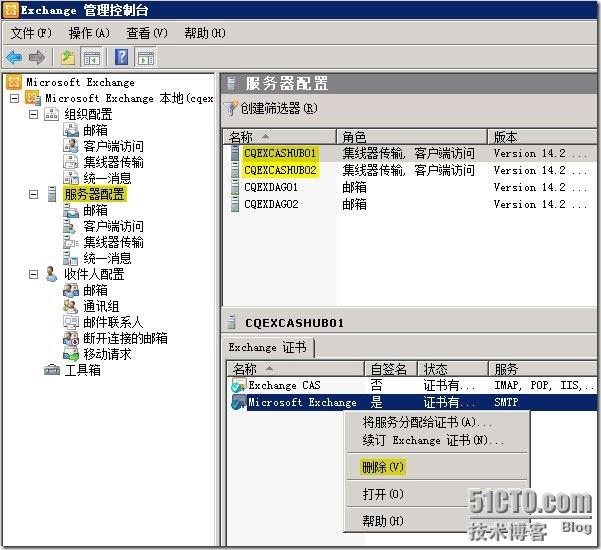This screenshot has width=601, height=550.
Task: Collapse the Server Configuration (服务器配置) node
Action: tap(33, 194)
